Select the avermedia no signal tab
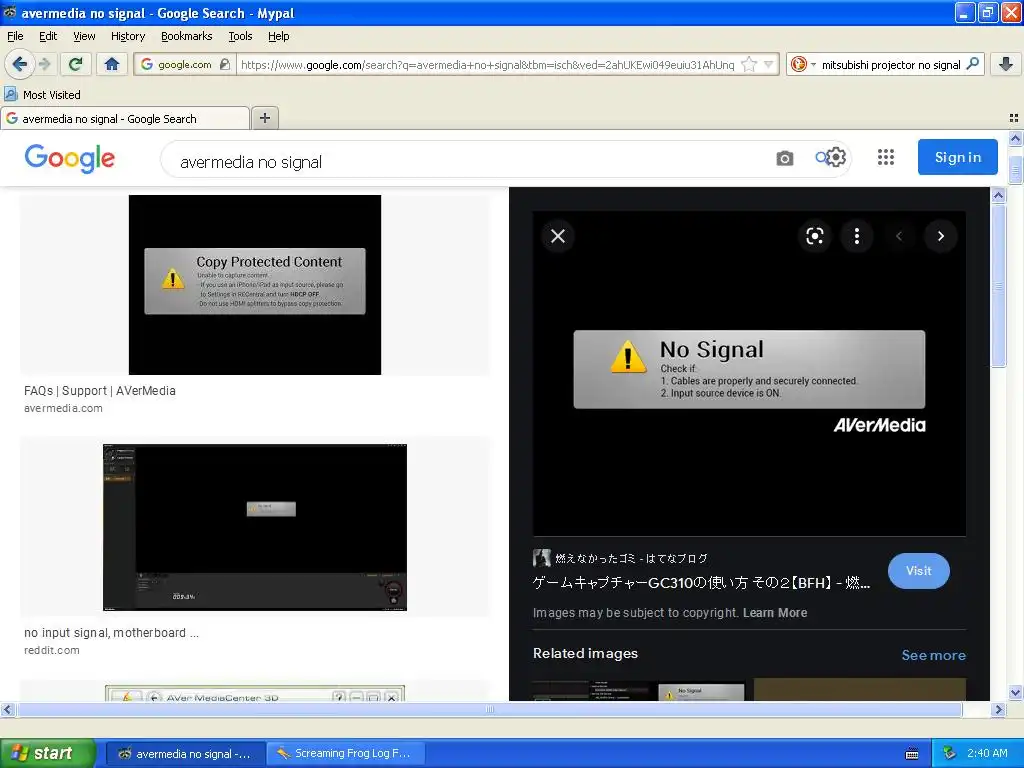This screenshot has height=768, width=1024. [125, 118]
